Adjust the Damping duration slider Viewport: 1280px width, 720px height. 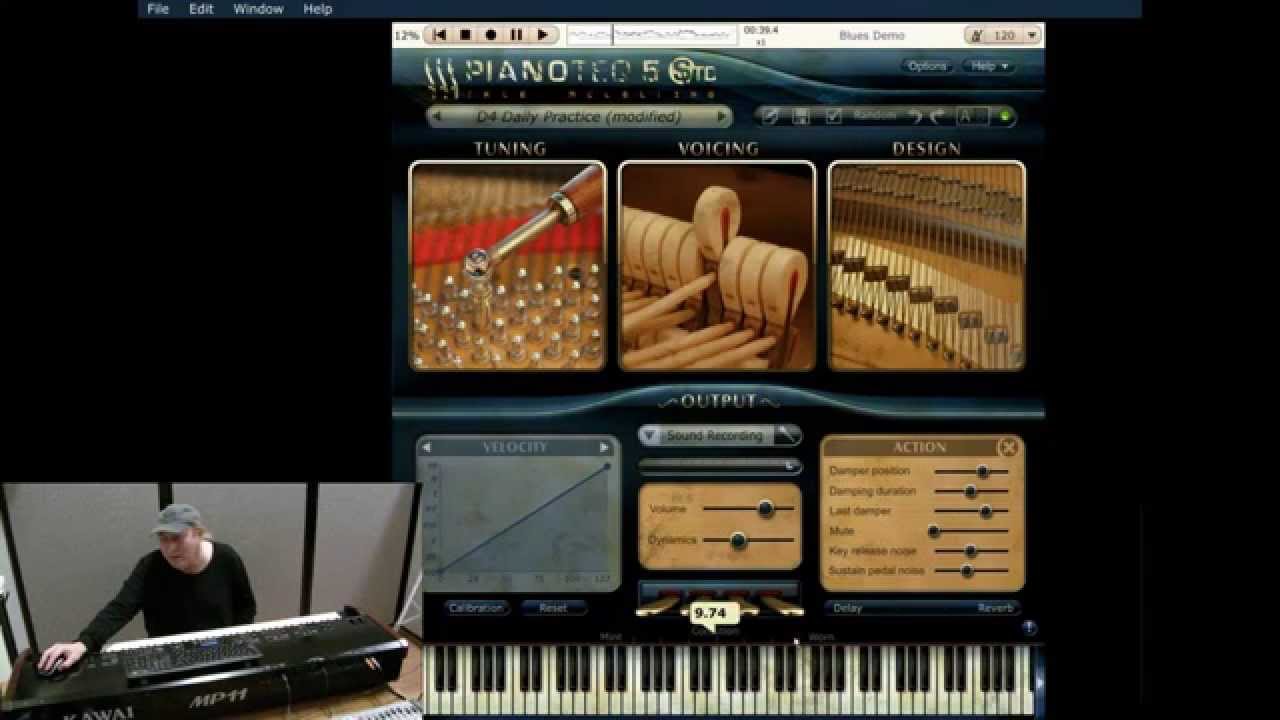970,491
